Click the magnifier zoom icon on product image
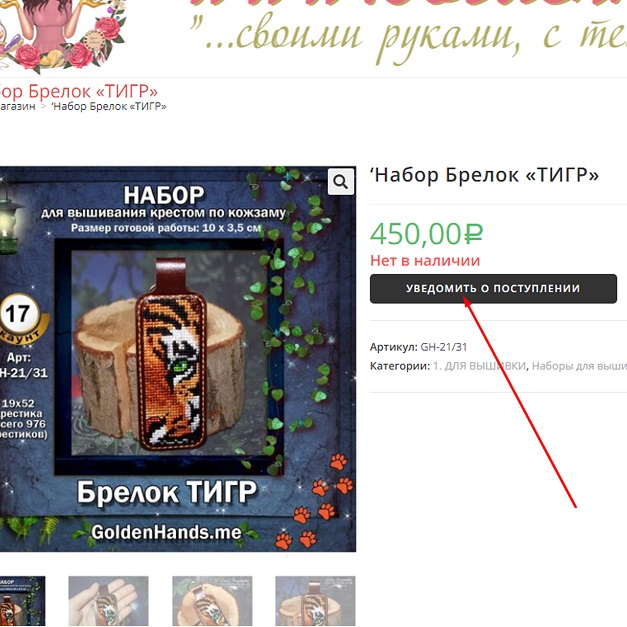This screenshot has width=627, height=627. [341, 182]
